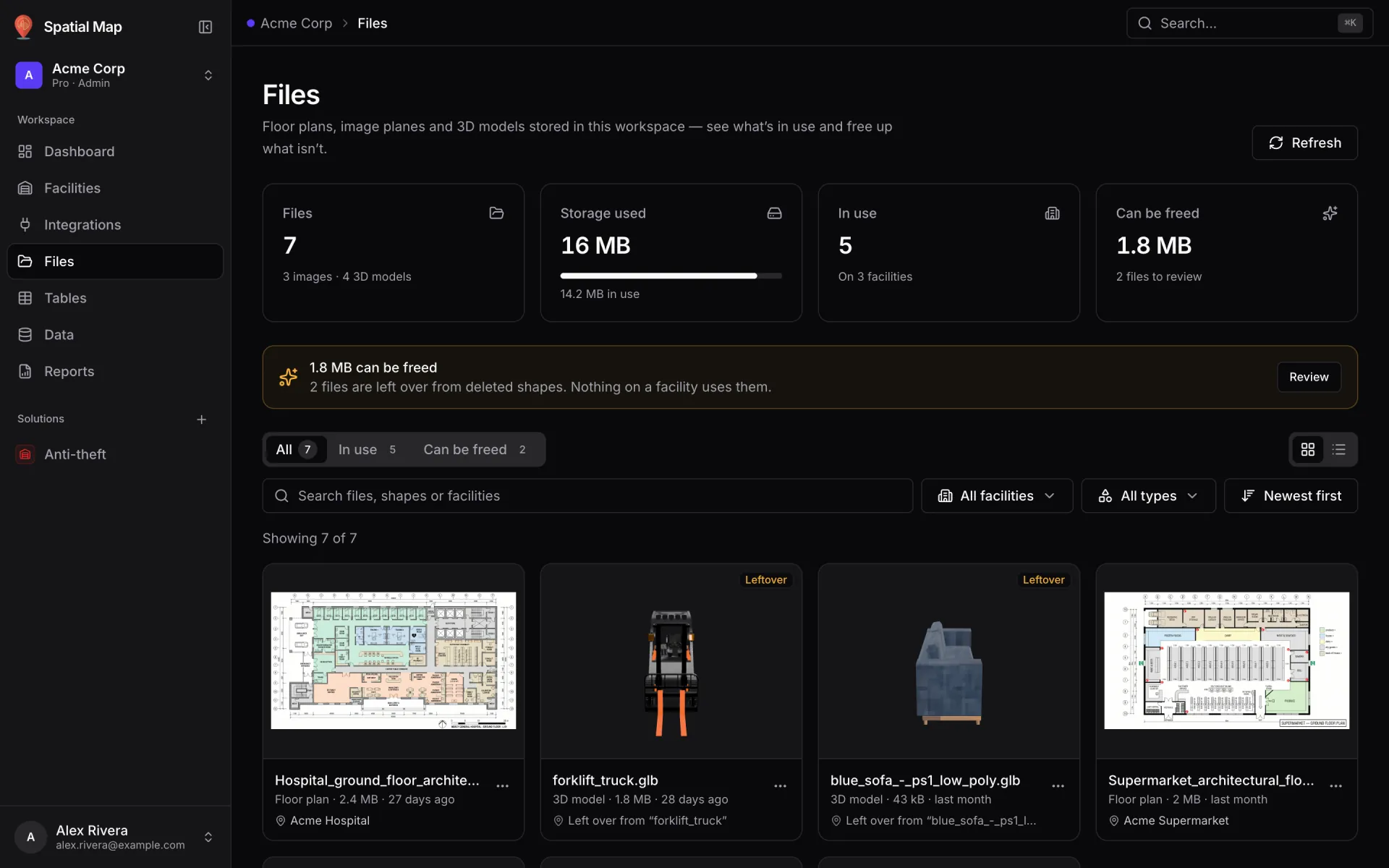The width and height of the screenshot is (1389, 868).
Task: Open more options for the Supermarket file
Action: [x=1336, y=786]
